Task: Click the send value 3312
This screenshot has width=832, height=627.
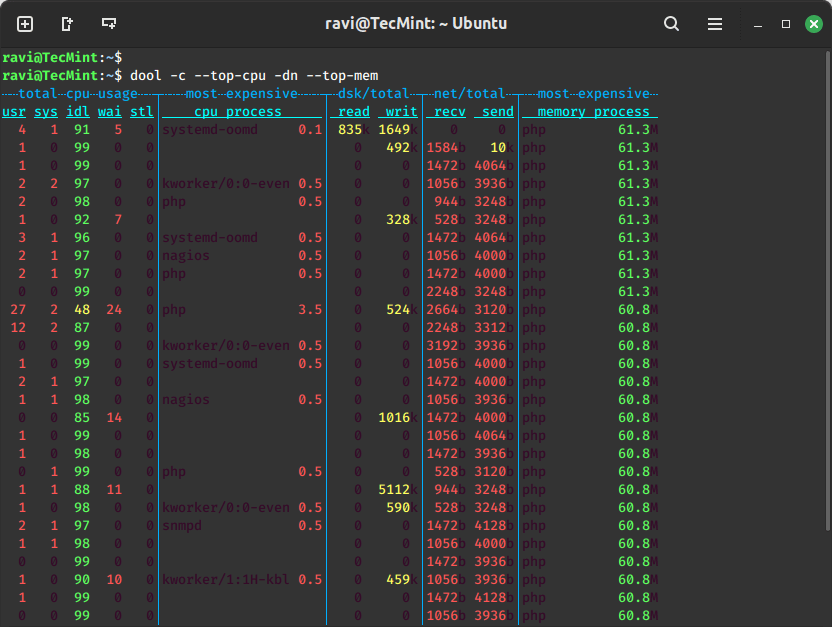Action: point(490,327)
